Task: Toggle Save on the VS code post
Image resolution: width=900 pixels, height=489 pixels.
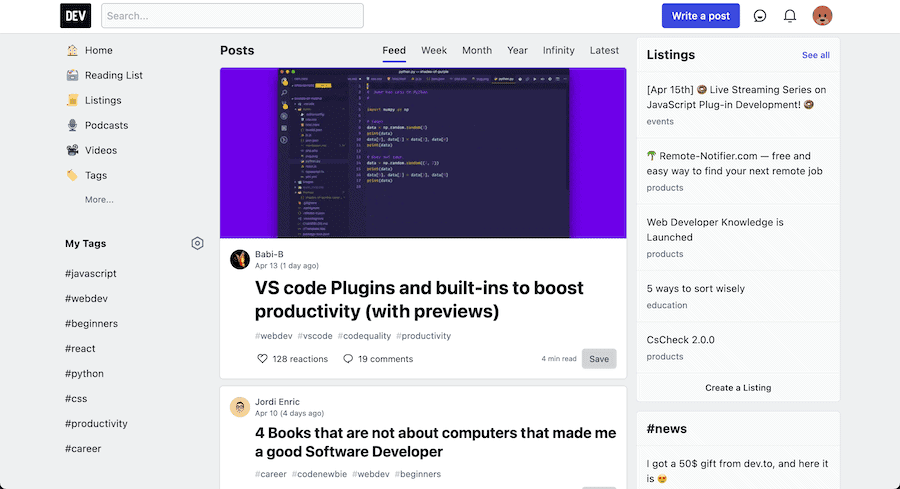Action: (x=598, y=359)
